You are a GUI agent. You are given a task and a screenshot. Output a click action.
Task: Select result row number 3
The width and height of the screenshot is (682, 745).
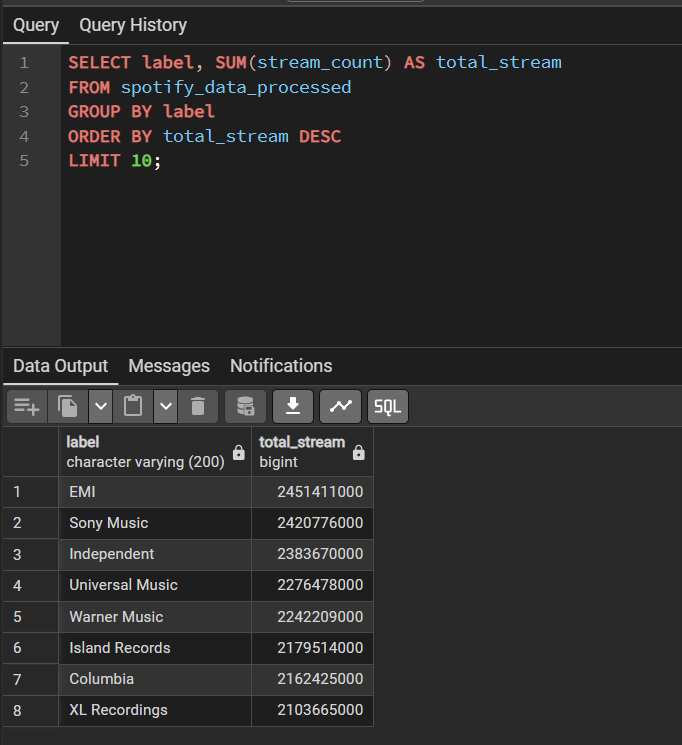click(x=30, y=554)
